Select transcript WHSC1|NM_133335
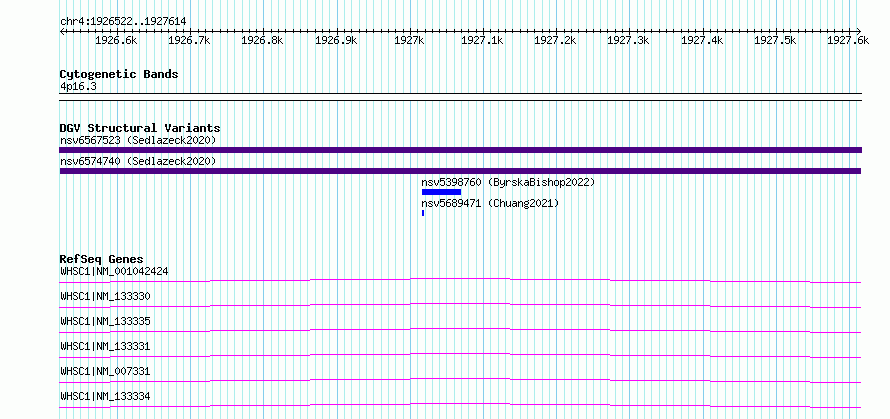This screenshot has width=890, height=419. tap(106, 321)
